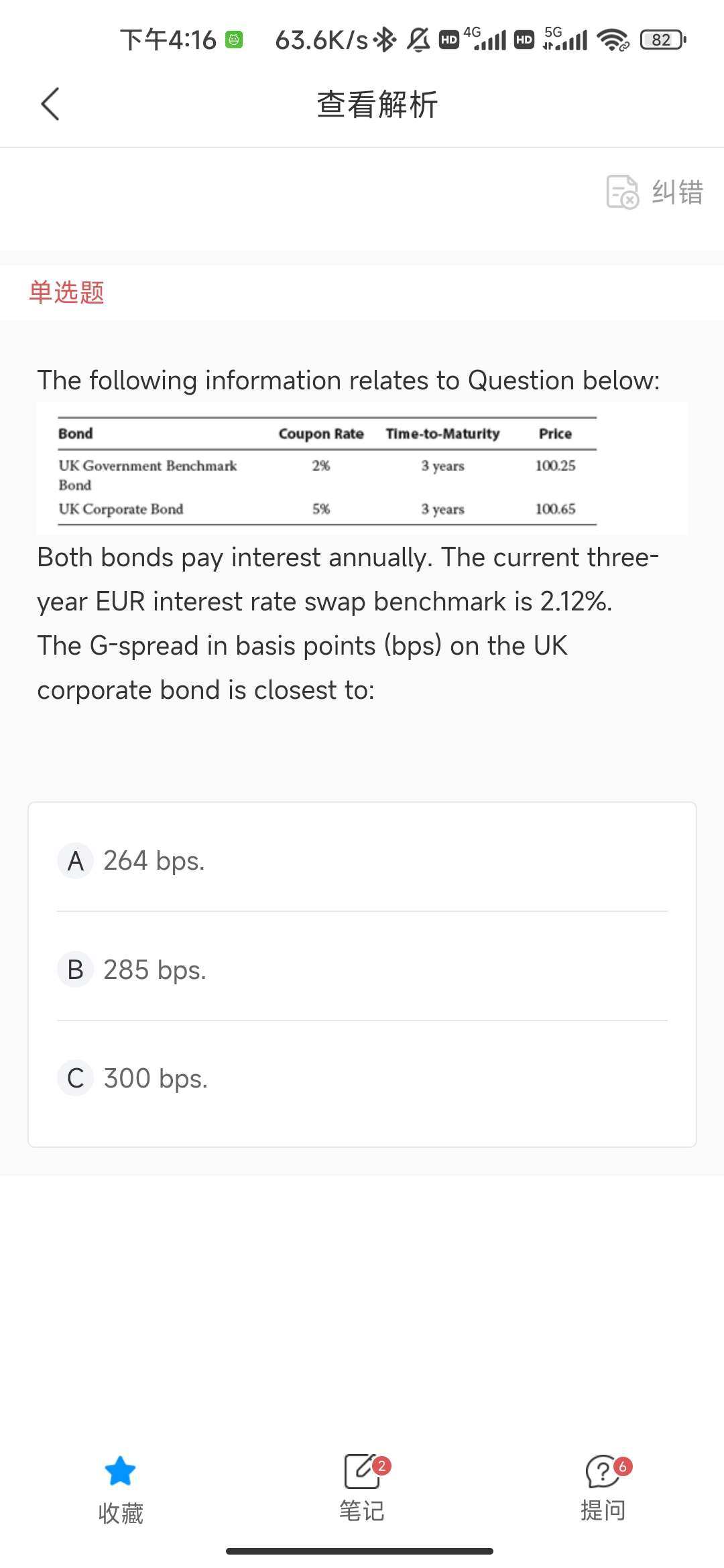724x1568 pixels.
Task: Tap the 笔记 label
Action: [361, 1511]
